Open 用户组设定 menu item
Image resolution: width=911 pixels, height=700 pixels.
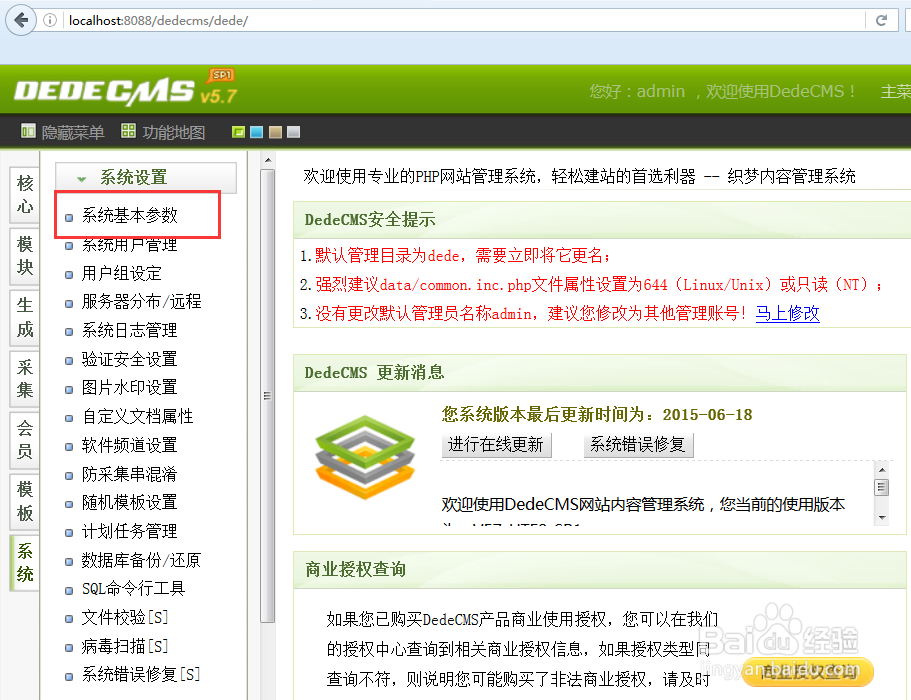(x=121, y=273)
